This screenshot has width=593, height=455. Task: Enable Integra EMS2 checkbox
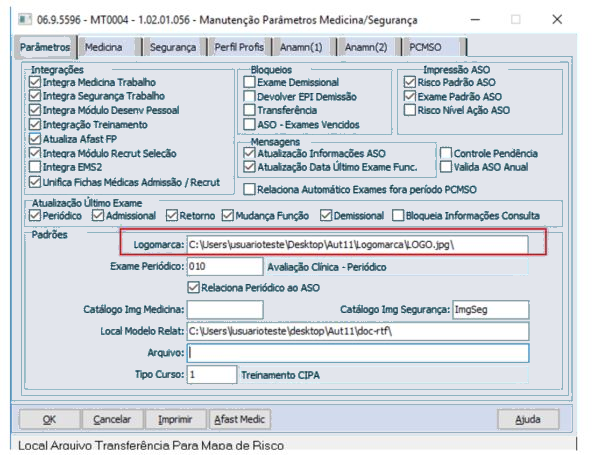(35, 167)
